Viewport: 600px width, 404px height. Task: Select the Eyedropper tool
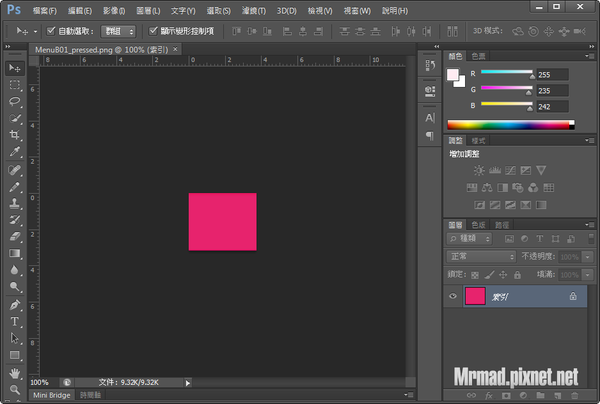pyautogui.click(x=15, y=152)
